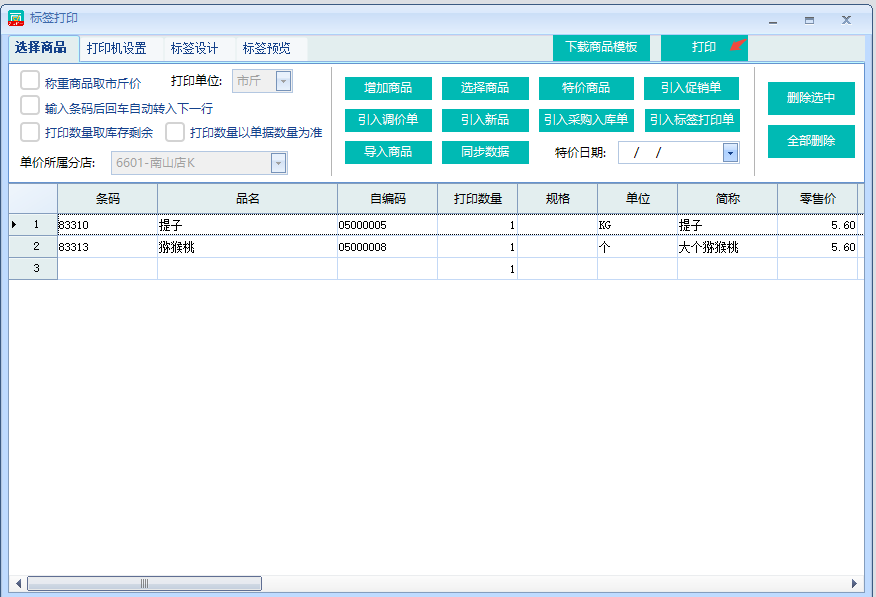Toggle 输入条码后回车自动转入下一行 checkbox
This screenshot has width=876, height=597.
click(x=30, y=105)
